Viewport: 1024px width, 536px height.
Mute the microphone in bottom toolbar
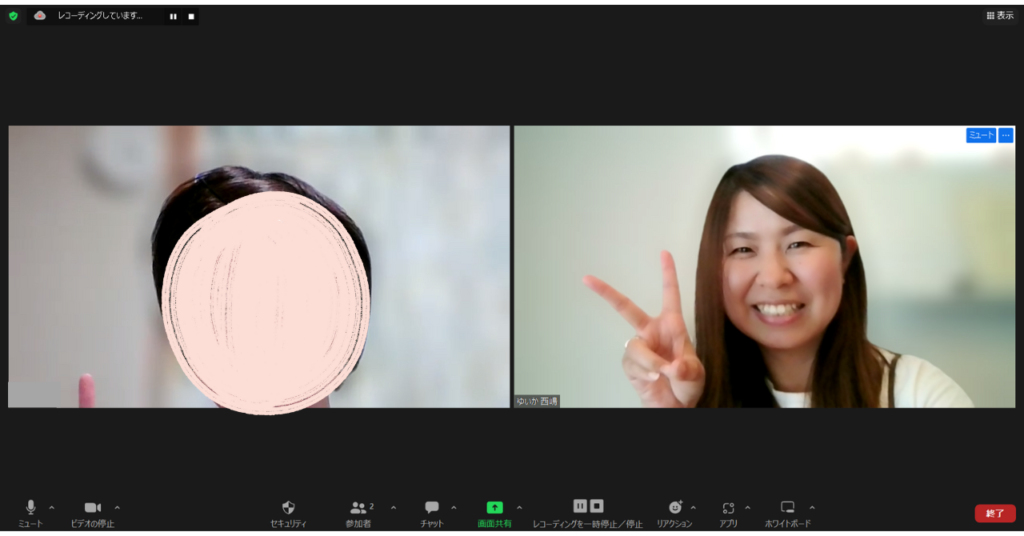tap(30, 508)
